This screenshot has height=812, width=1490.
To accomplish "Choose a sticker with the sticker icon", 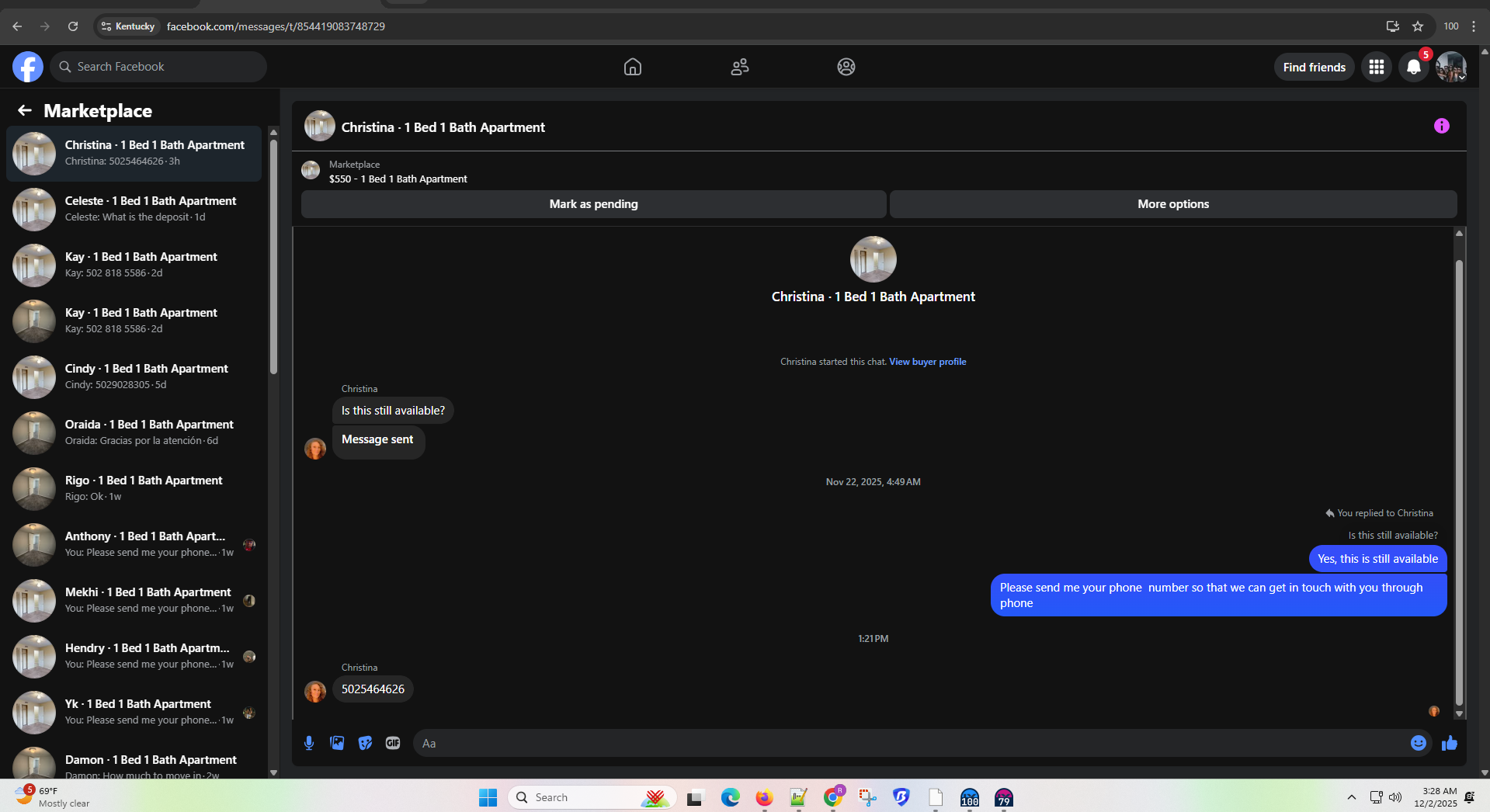I will coord(365,743).
